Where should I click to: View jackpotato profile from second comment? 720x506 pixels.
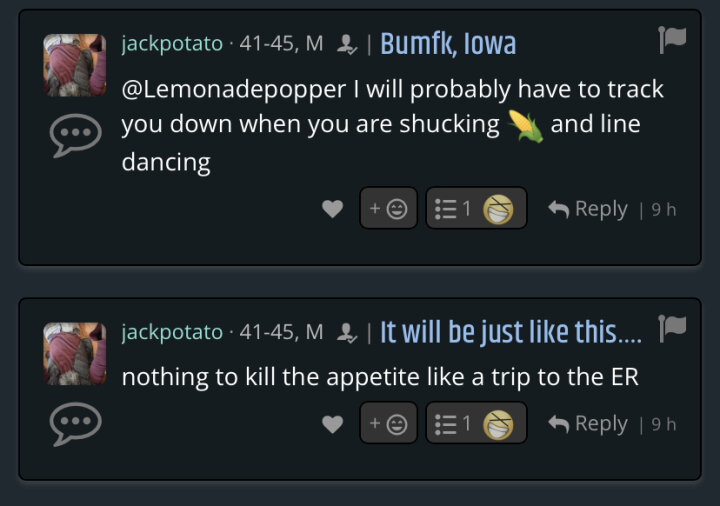172,333
